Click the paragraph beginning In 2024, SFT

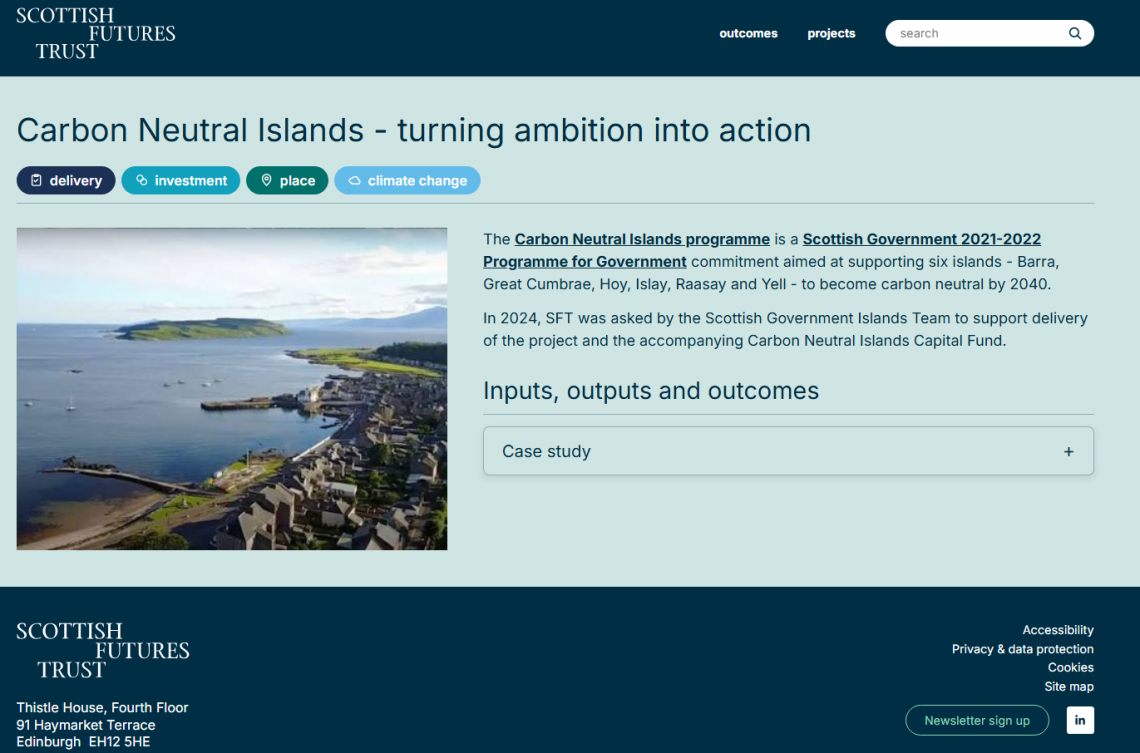click(x=785, y=329)
